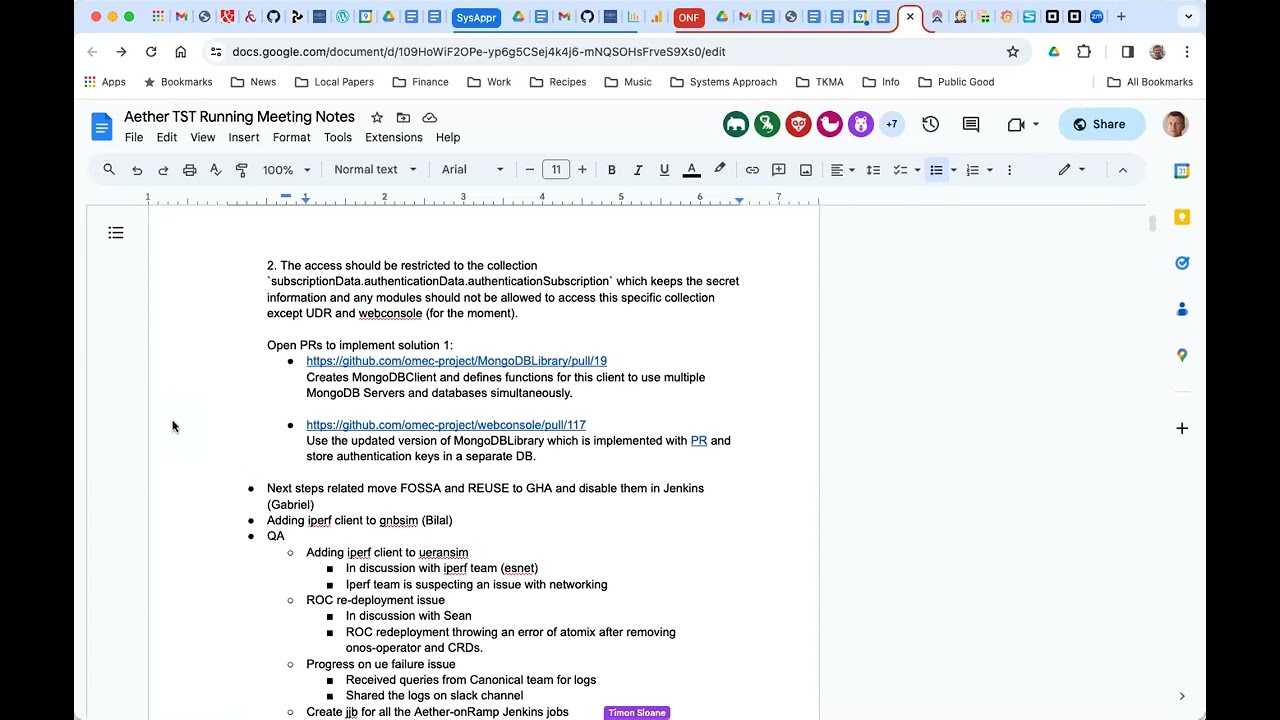Open the Google Docs home icon

102,126
